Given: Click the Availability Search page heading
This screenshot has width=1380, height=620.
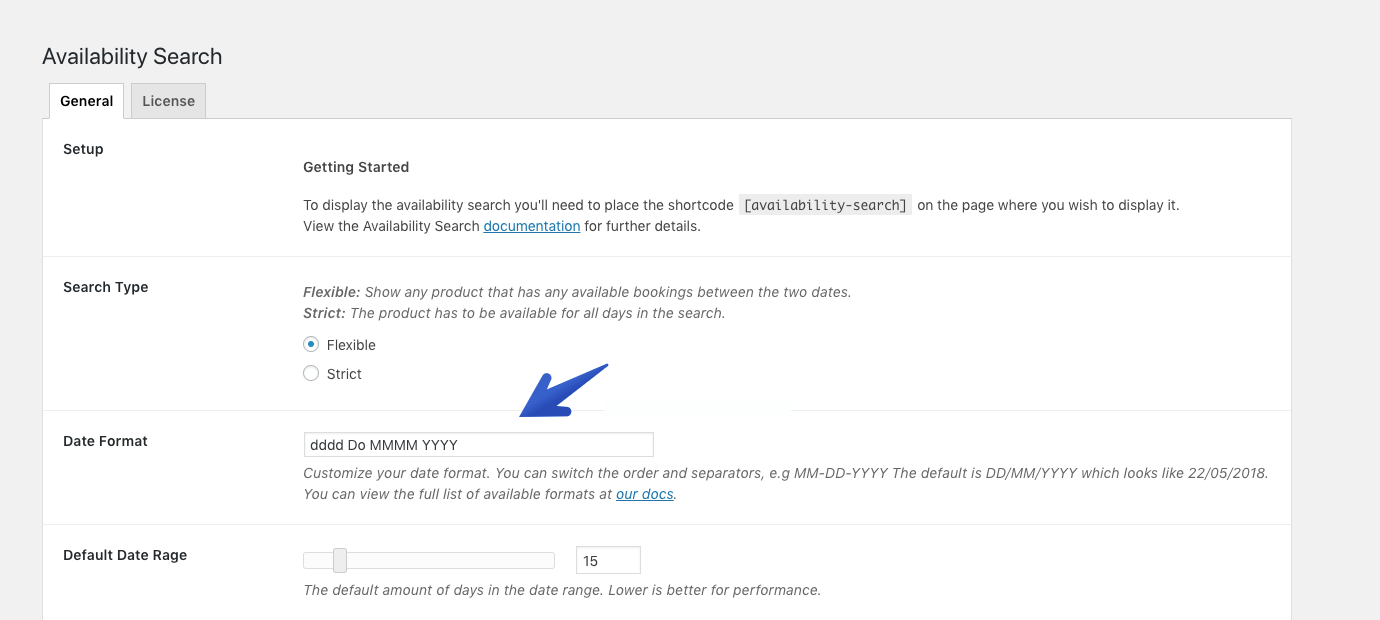Looking at the screenshot, I should coord(131,56).
